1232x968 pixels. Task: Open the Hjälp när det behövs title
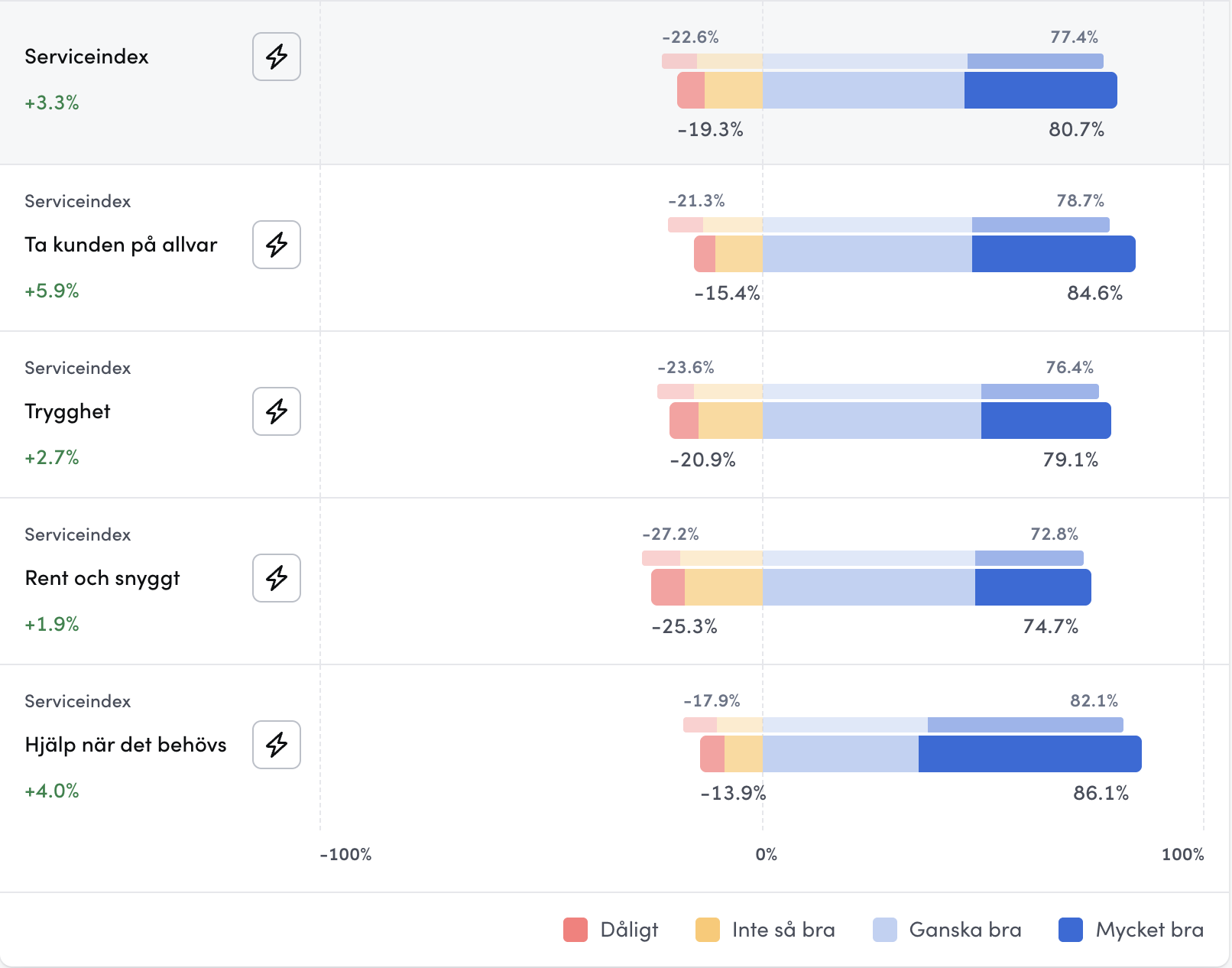click(x=125, y=745)
